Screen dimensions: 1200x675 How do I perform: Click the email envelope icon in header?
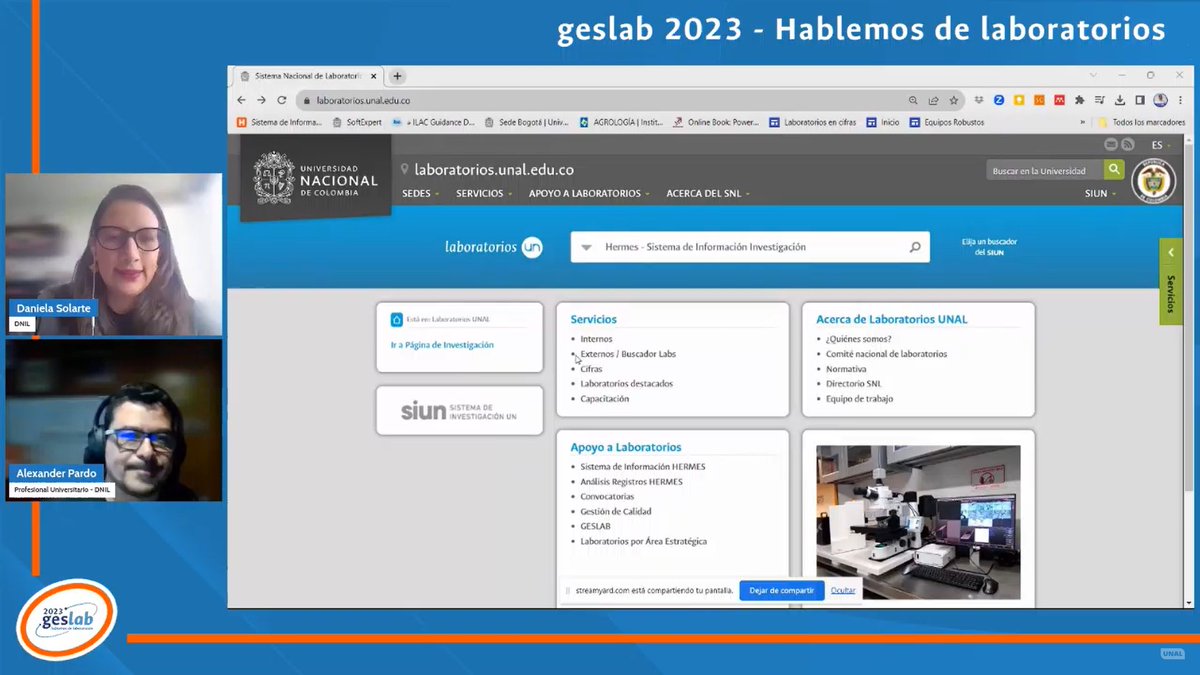tap(1110, 145)
